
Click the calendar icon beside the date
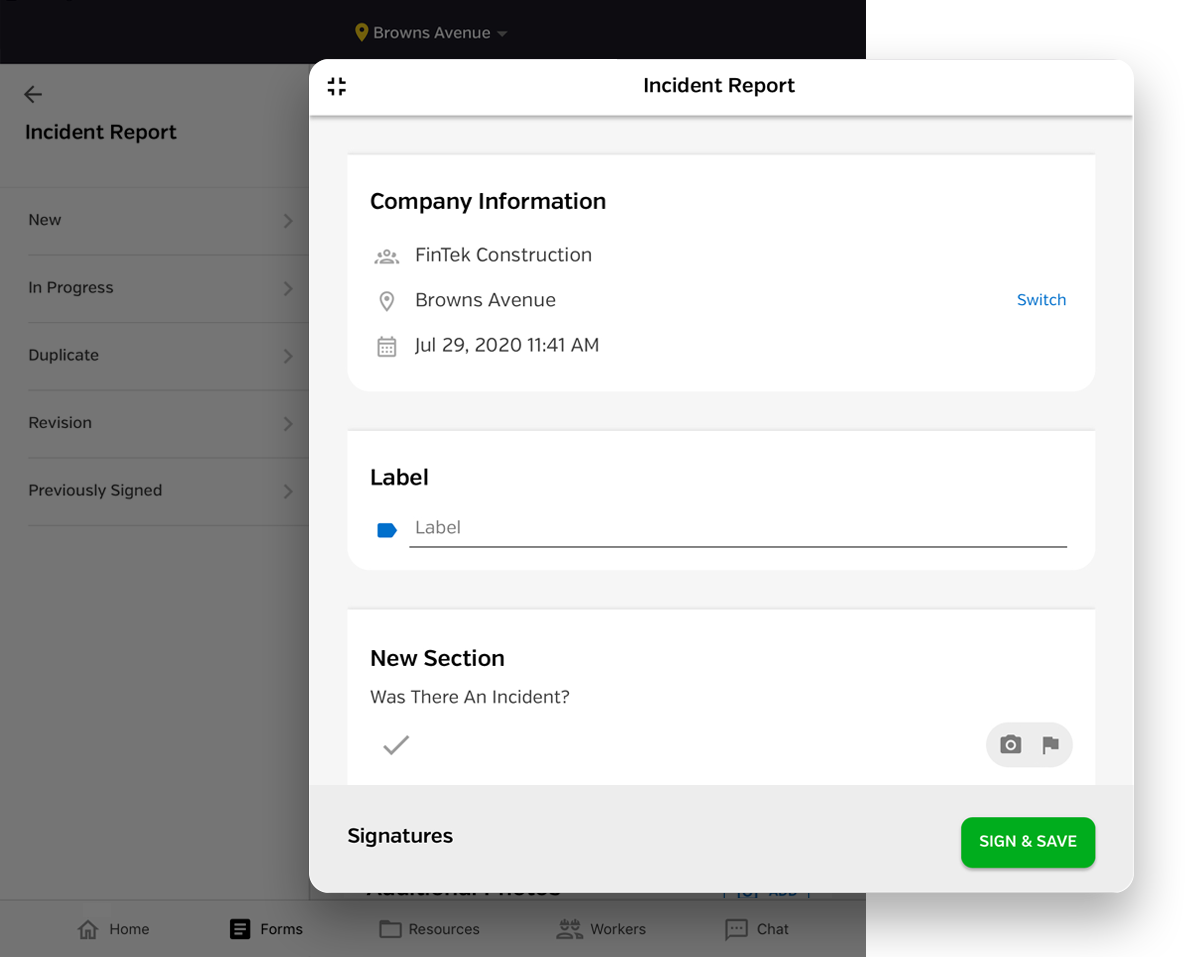387,346
